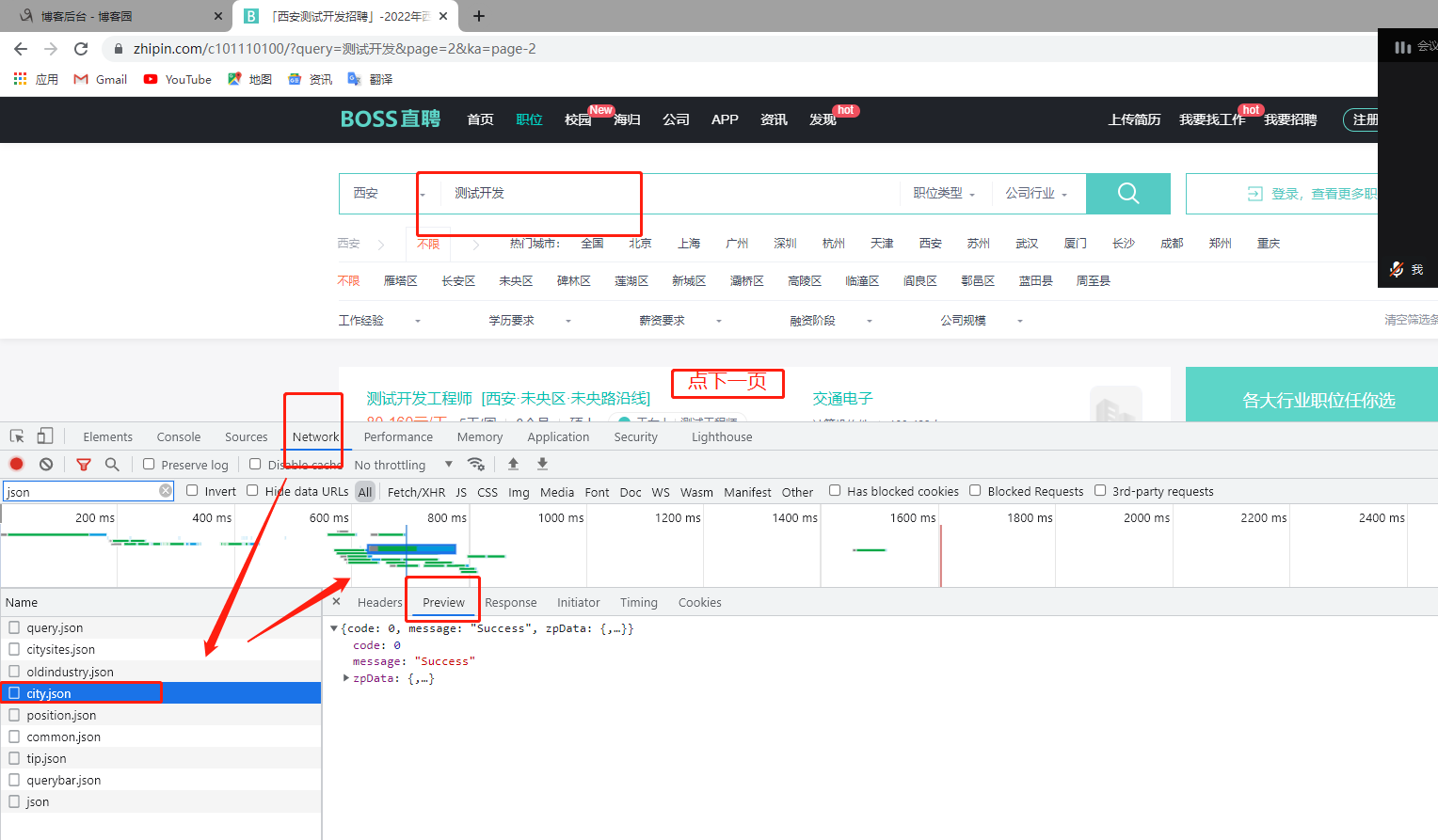
Task: Check the Hide data URLs checkbox
Action: [x=252, y=490]
